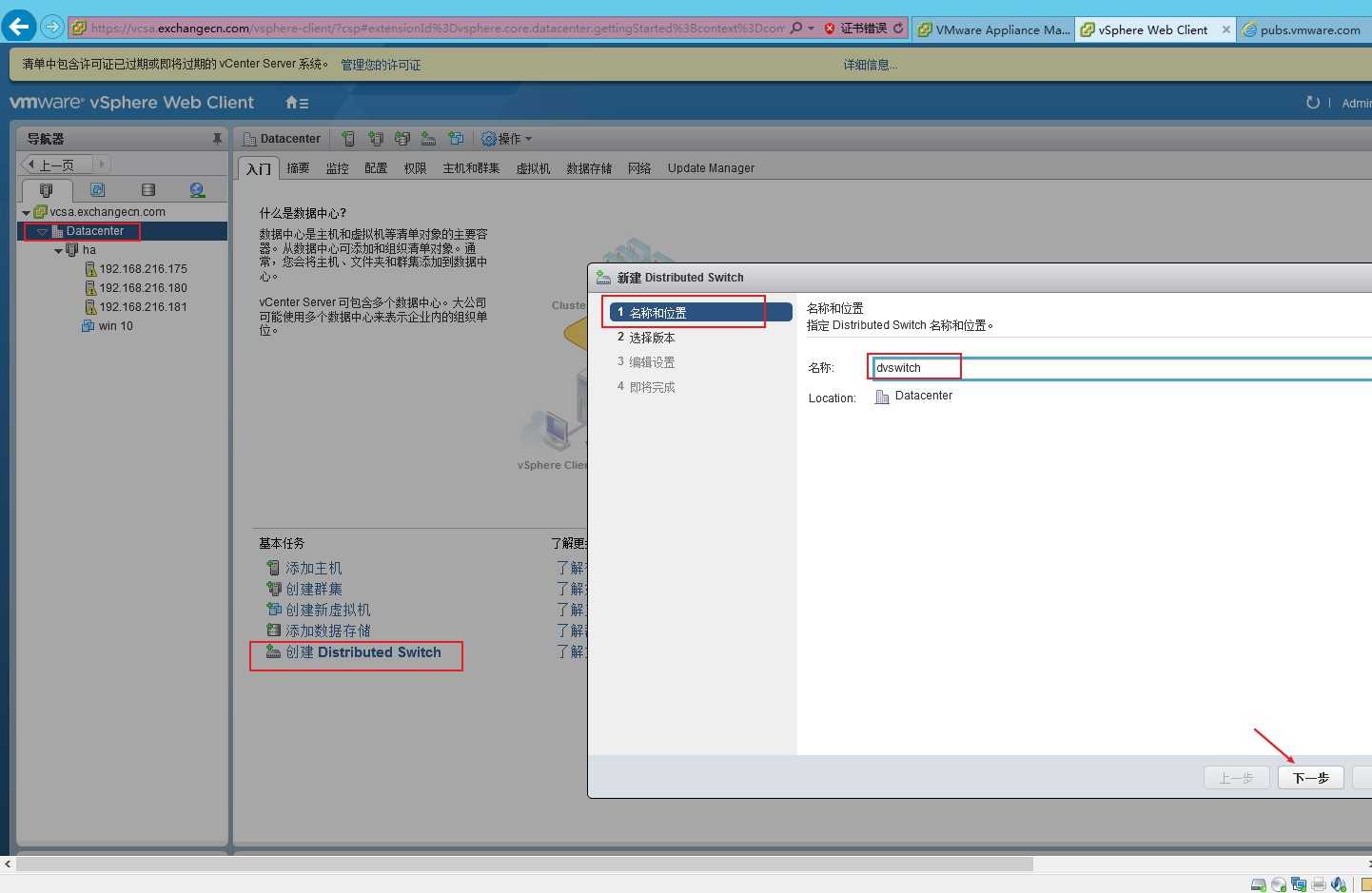This screenshot has height=893, width=1372.
Task: Open the 操作 actions dropdown
Action: (x=506, y=139)
